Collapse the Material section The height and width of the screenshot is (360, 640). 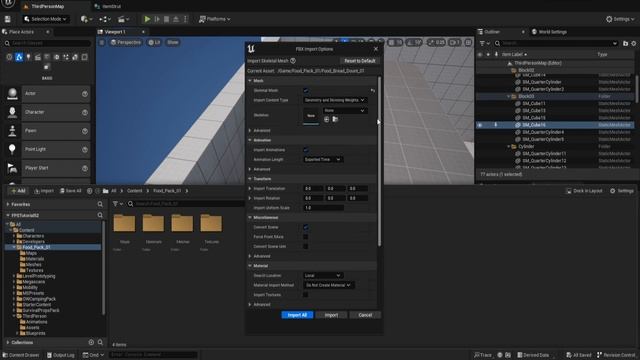(250, 266)
